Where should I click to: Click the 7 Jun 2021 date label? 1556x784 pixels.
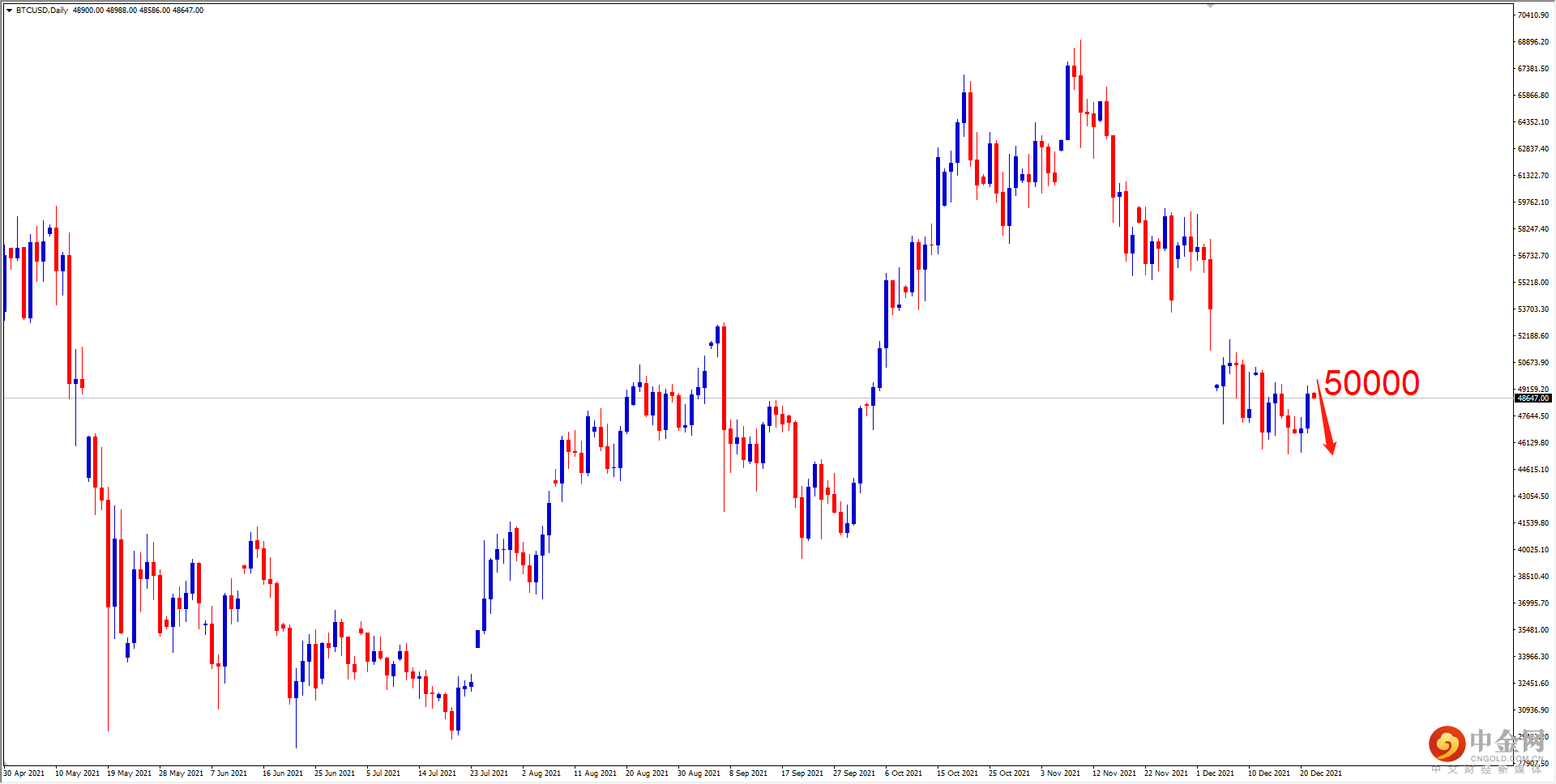click(229, 773)
